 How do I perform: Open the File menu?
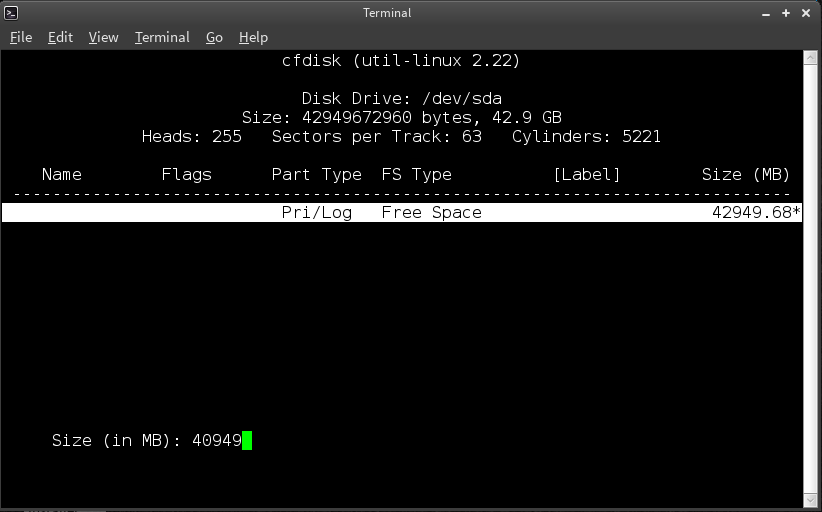point(21,37)
